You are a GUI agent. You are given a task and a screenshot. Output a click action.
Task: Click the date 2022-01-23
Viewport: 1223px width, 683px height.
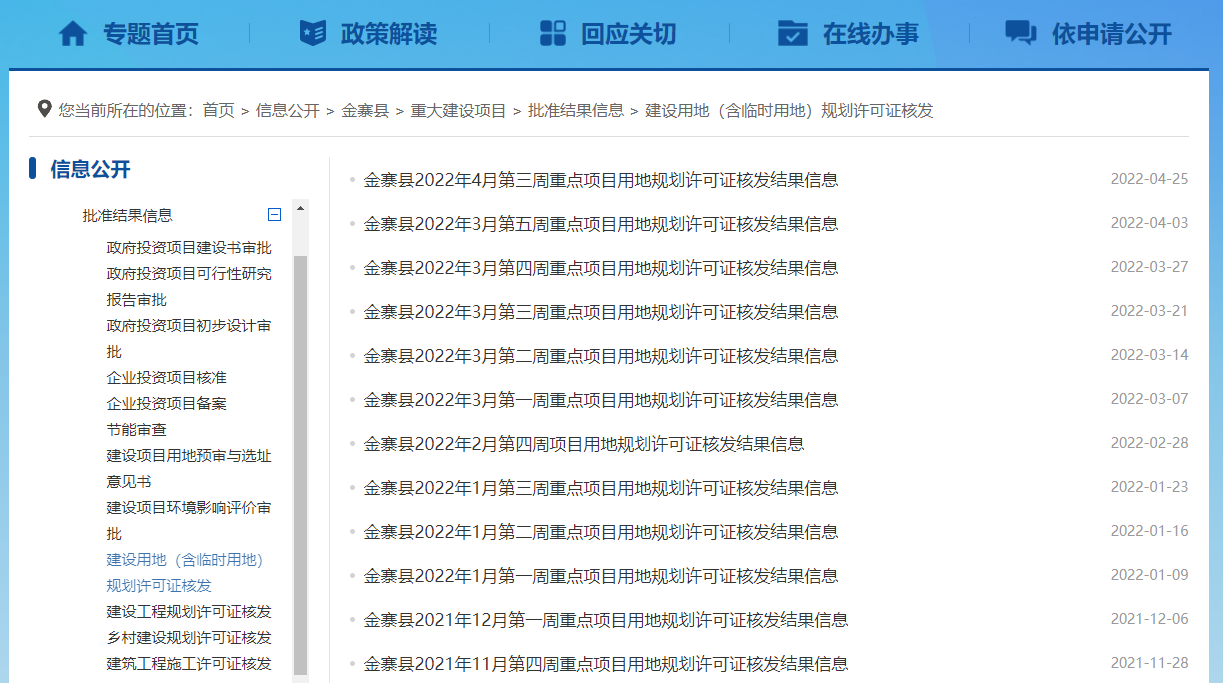[x=1149, y=487]
